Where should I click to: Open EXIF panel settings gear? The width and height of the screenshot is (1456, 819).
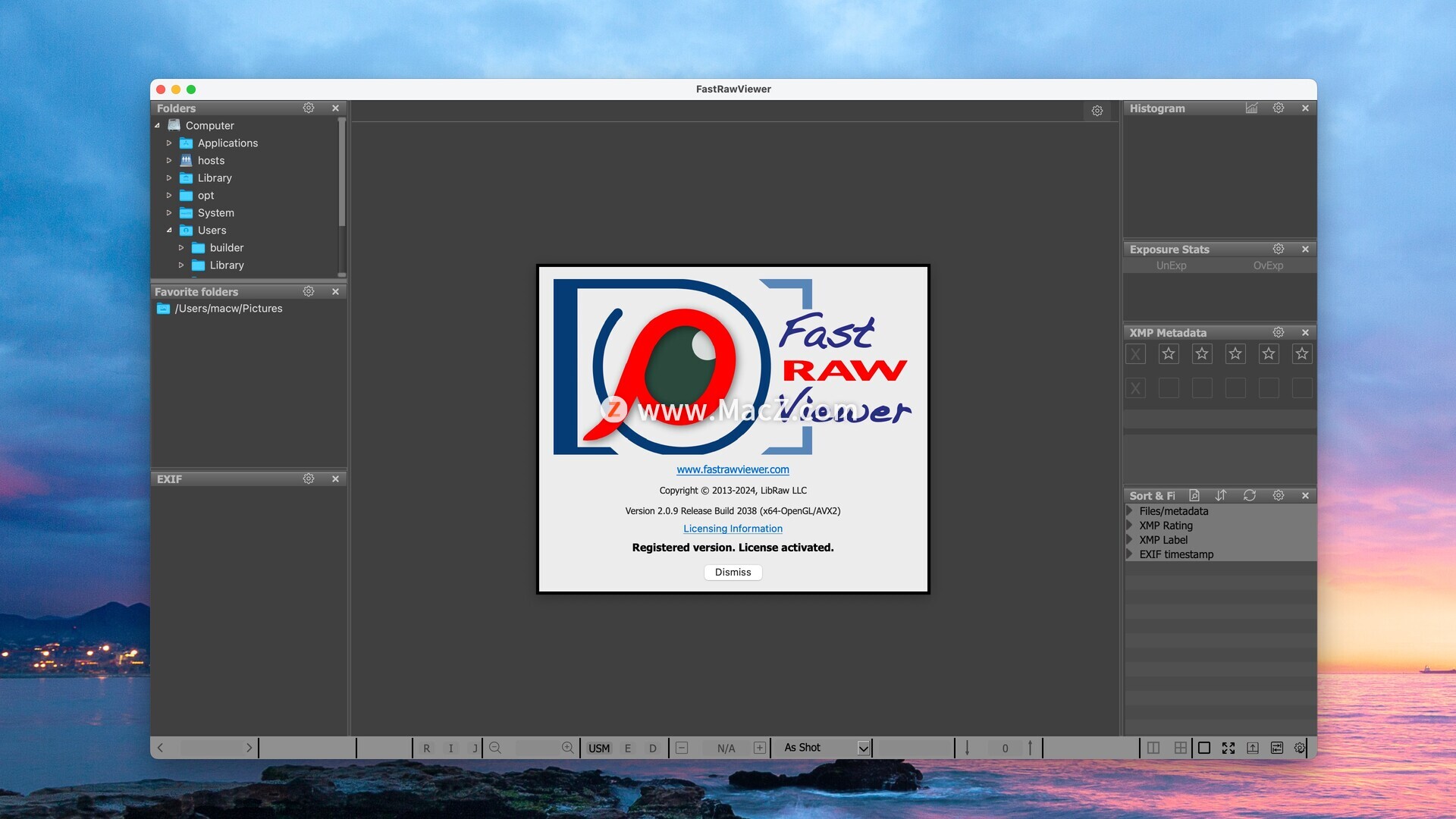[x=309, y=479]
